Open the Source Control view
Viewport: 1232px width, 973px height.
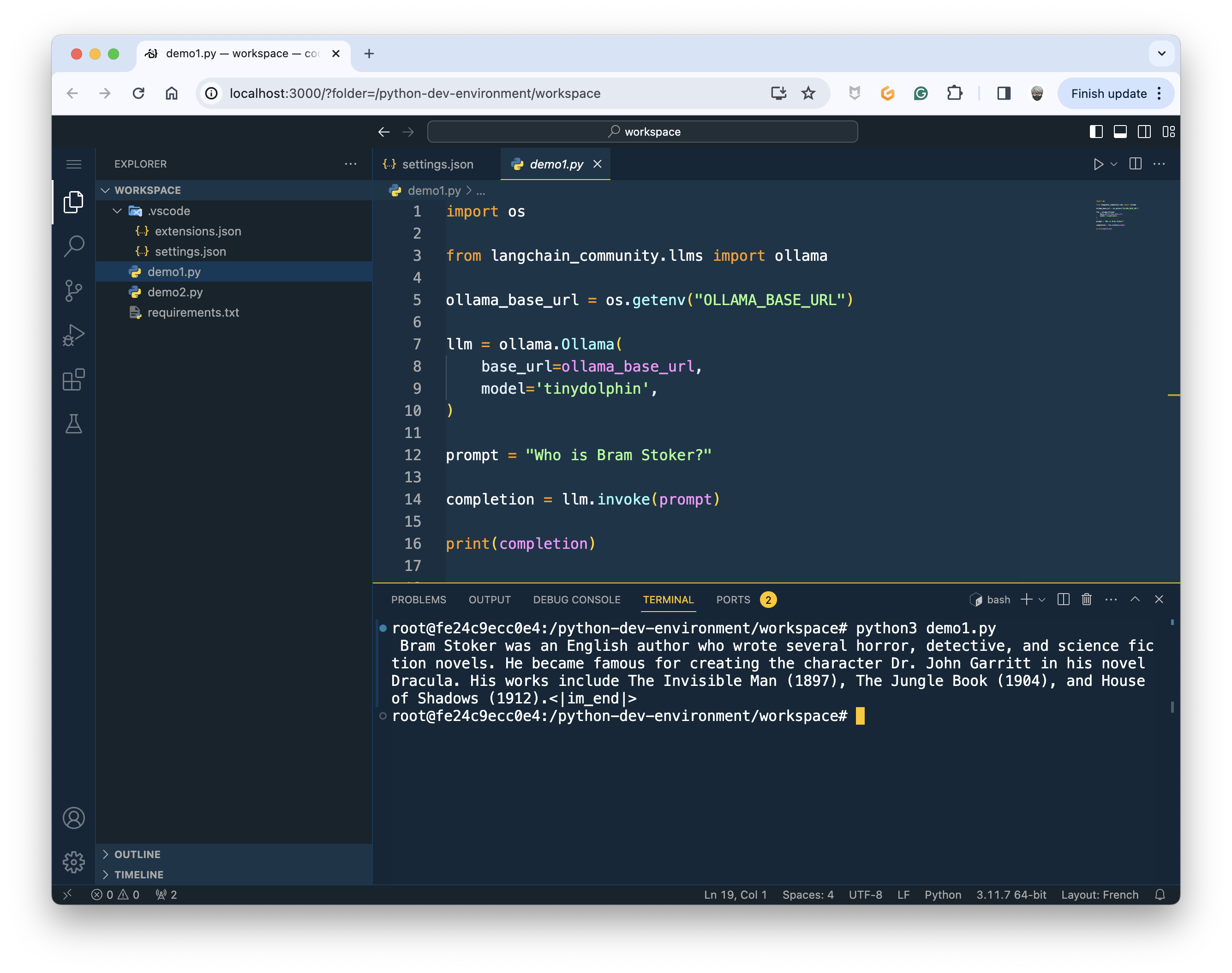tap(73, 290)
